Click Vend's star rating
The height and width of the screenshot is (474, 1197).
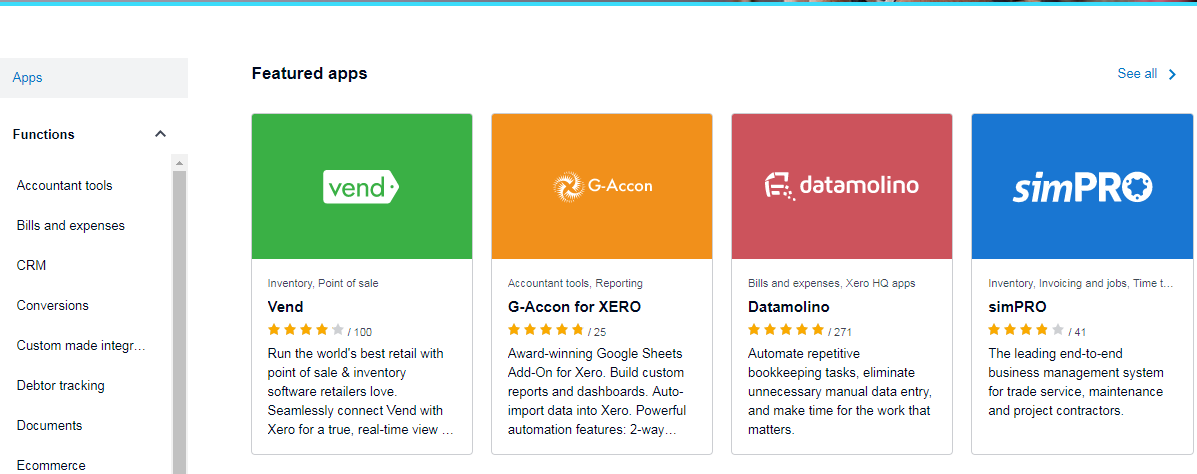pos(306,330)
